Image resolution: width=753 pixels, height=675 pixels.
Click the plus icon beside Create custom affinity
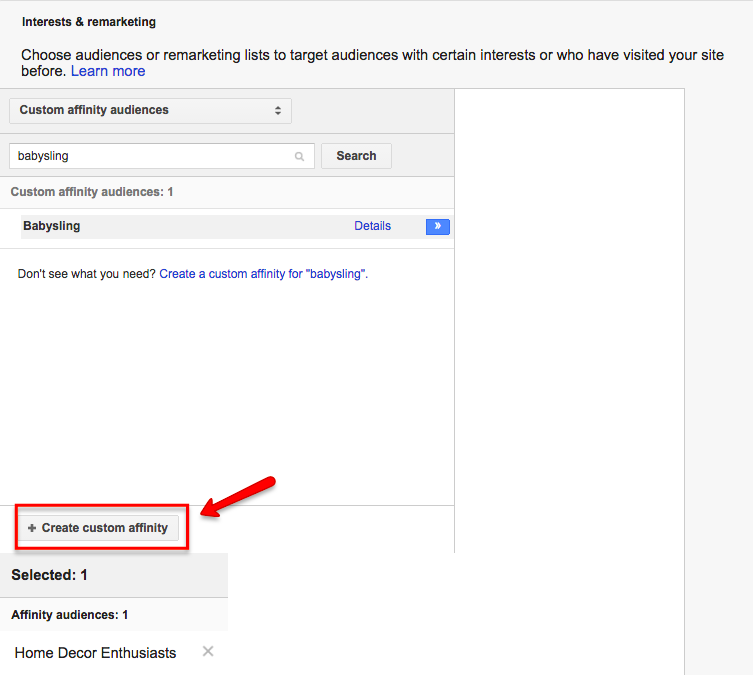point(32,528)
